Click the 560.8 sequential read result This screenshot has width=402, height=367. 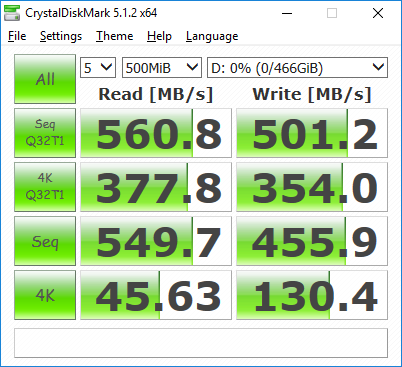point(156,133)
